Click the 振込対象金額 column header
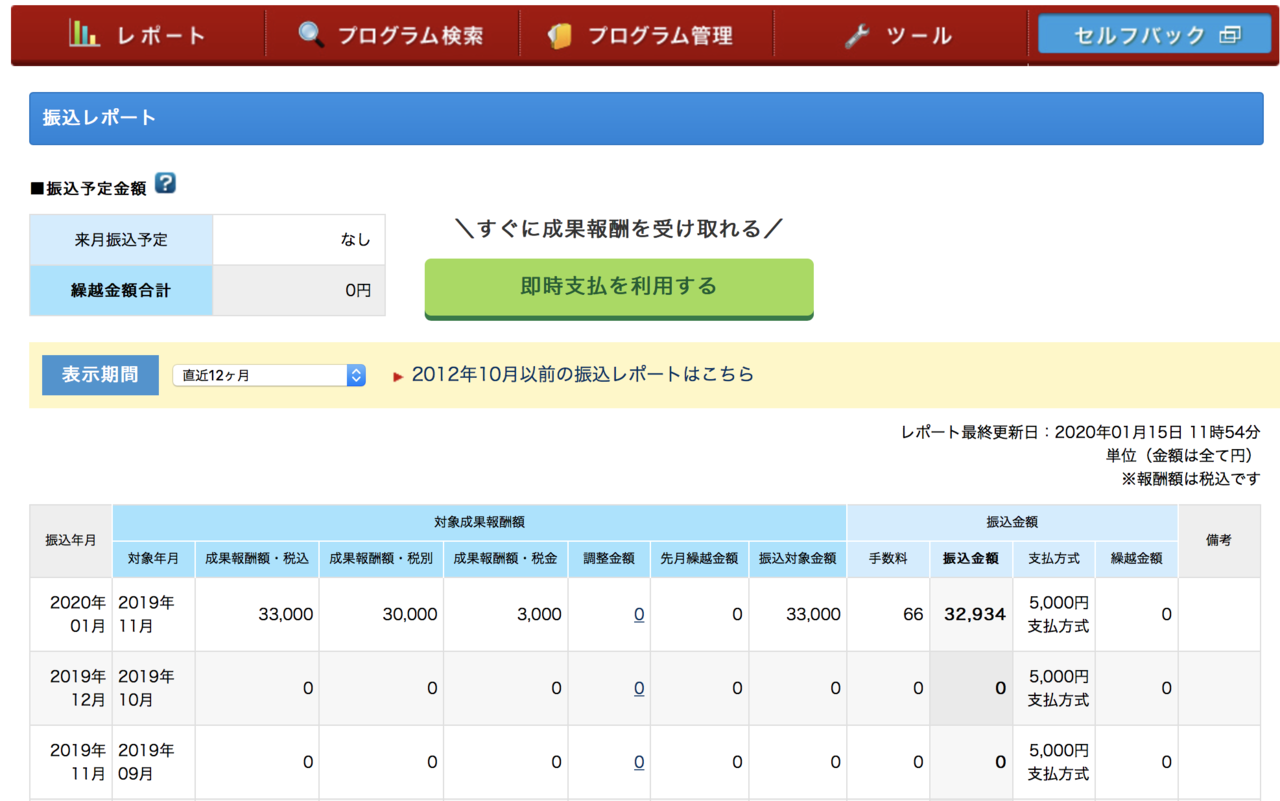1280x801 pixels. 798,559
